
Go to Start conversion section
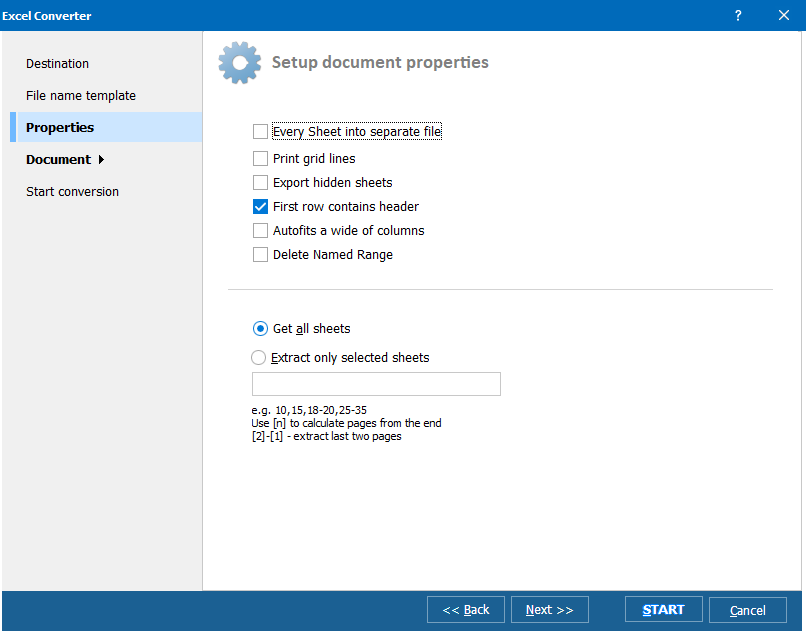tap(72, 191)
